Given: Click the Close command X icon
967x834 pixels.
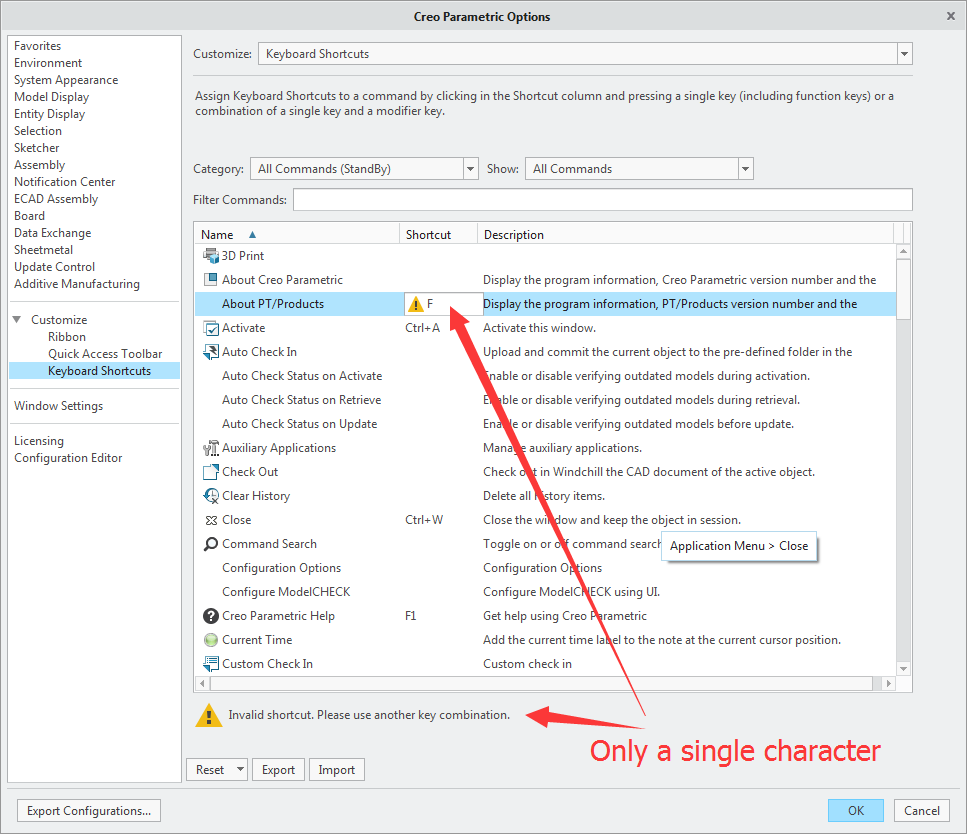Looking at the screenshot, I should click(x=211, y=520).
